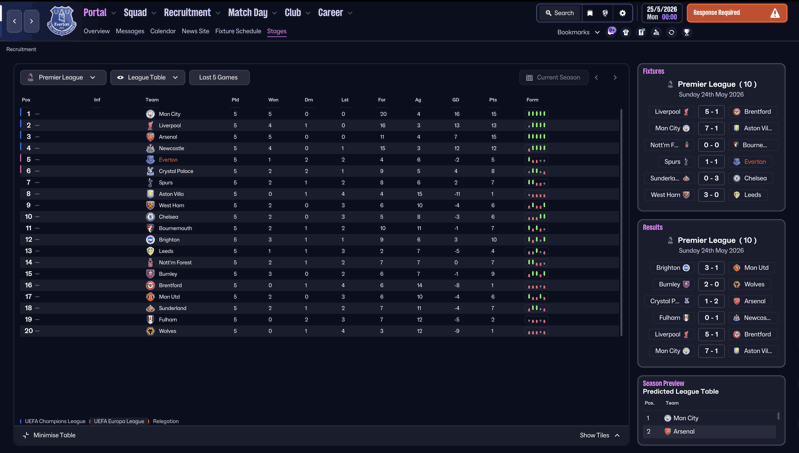
Task: Click Arsenal in Predicted League Table
Action: 684,432
